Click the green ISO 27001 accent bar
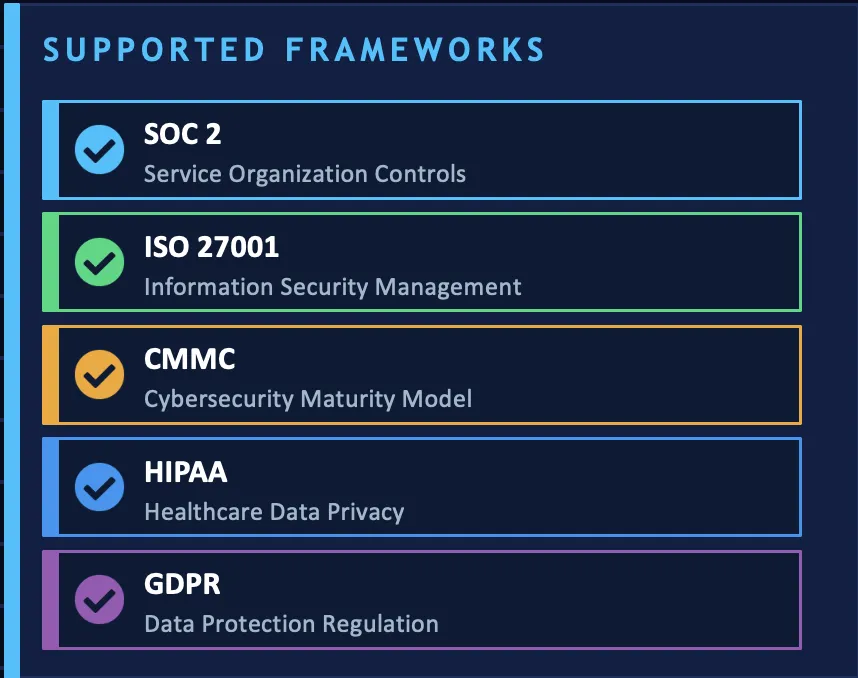Viewport: 858px width, 678px height. point(50,262)
